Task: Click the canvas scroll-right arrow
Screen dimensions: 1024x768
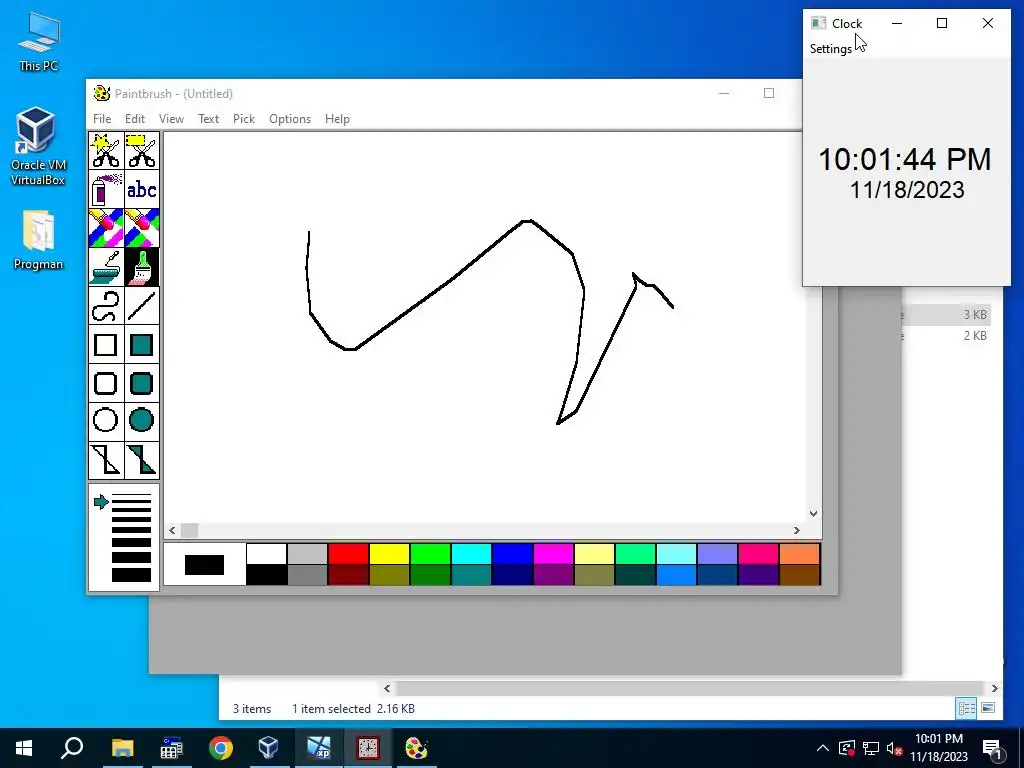Action: point(797,530)
